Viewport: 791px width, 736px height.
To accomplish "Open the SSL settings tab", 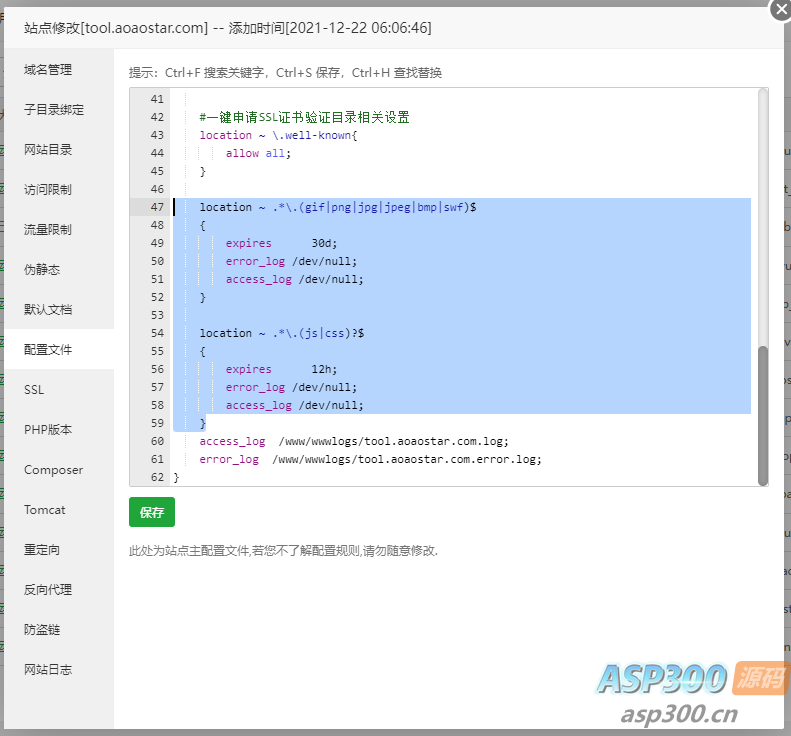I will click(34, 390).
